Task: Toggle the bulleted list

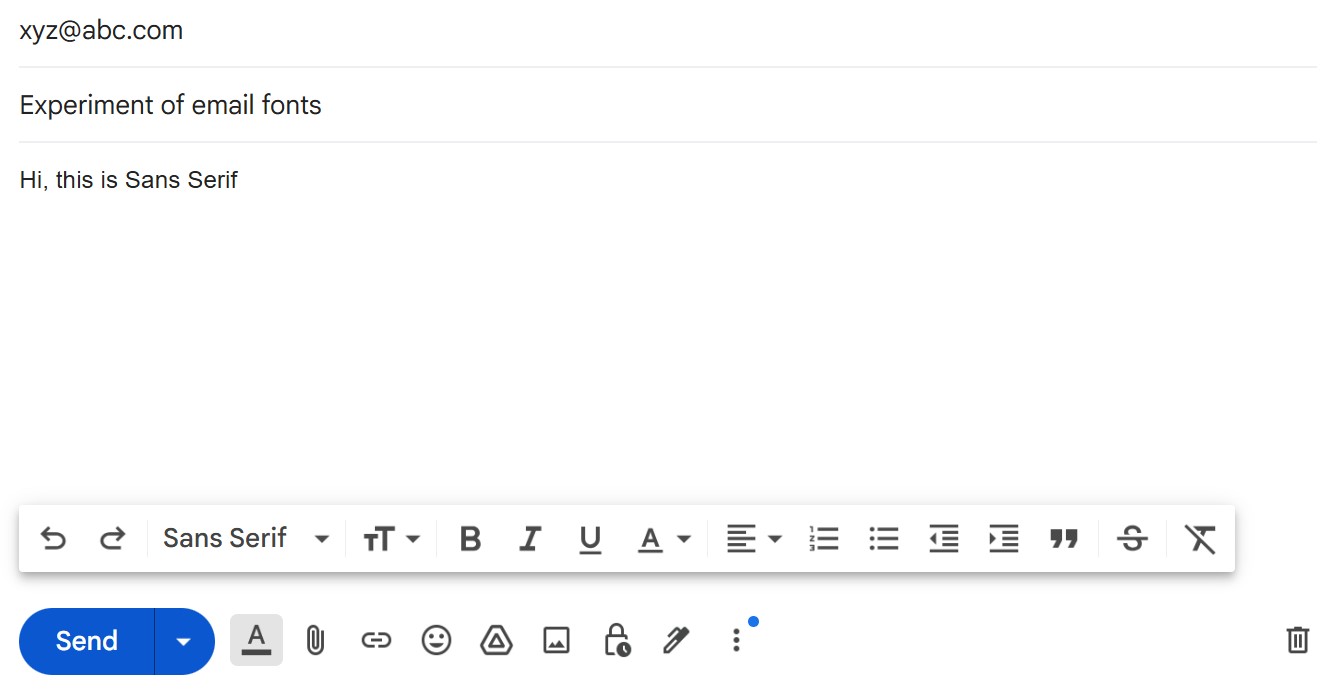Action: coord(884,538)
